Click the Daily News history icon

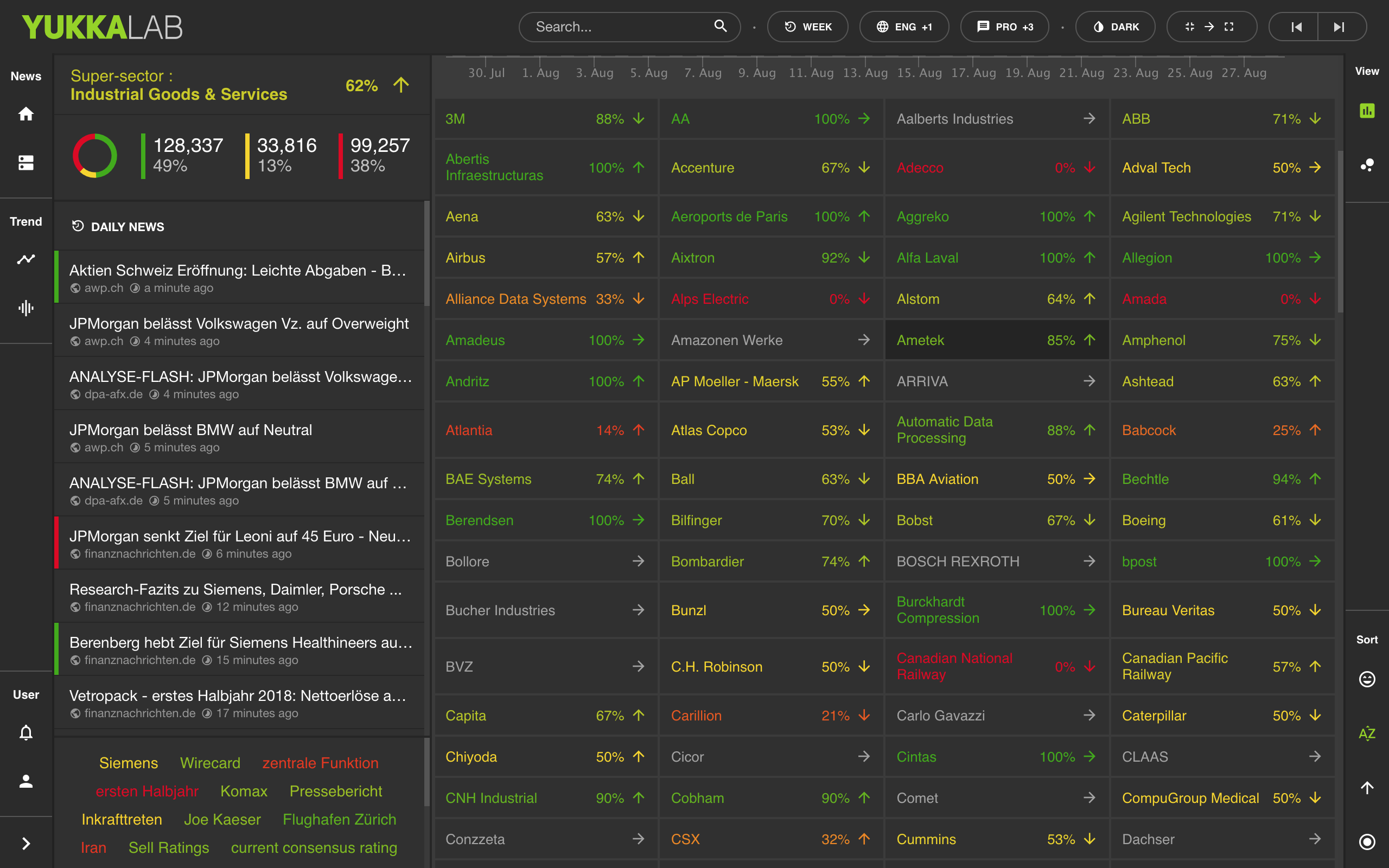78,226
